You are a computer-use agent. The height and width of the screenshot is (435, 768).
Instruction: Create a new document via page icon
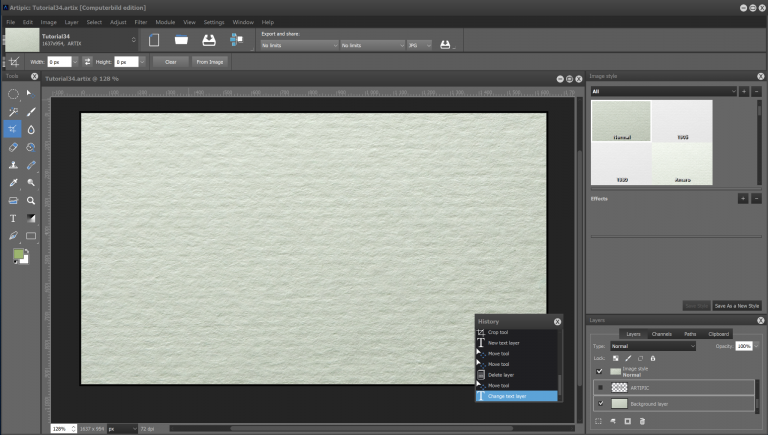[154, 40]
